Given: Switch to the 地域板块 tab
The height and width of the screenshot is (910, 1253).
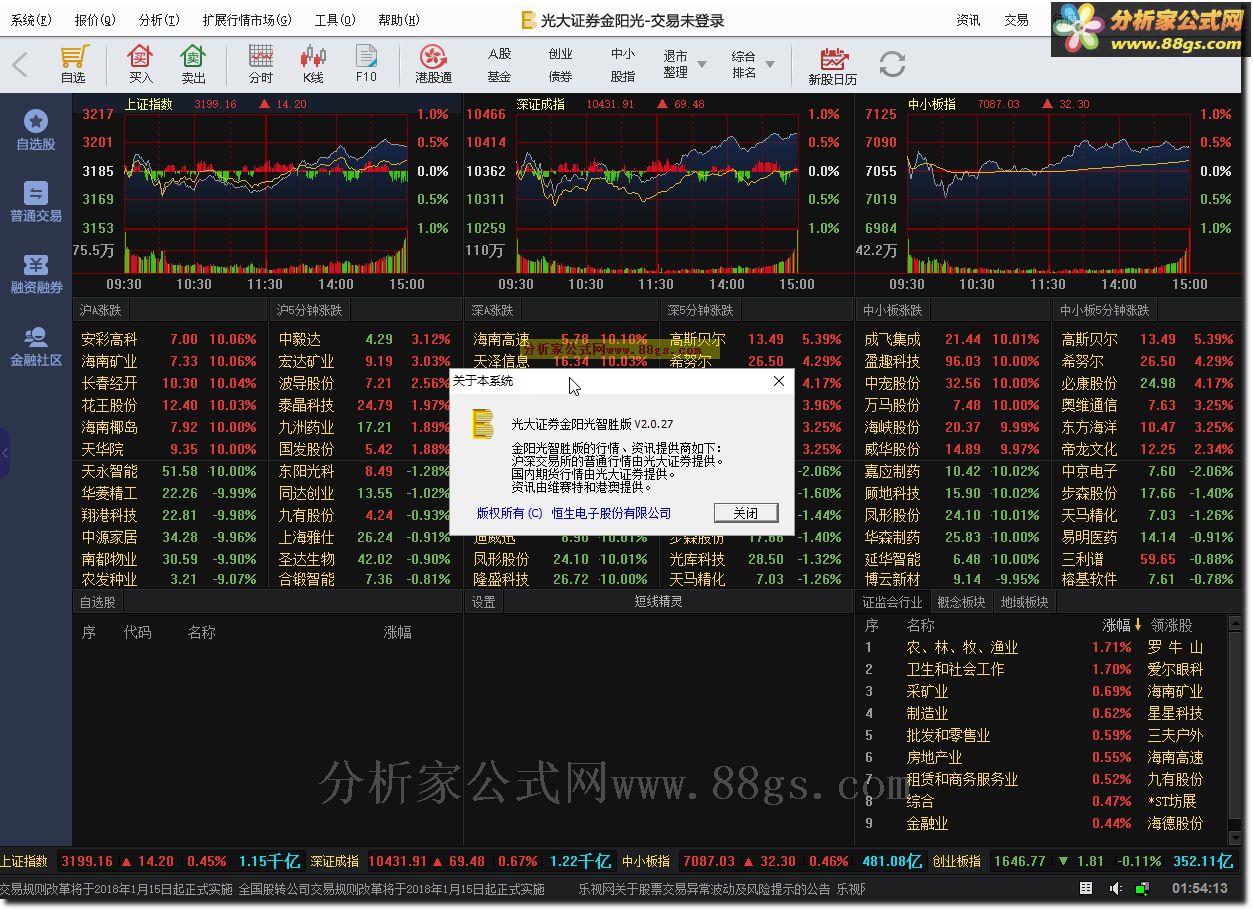Looking at the screenshot, I should click(x=1025, y=602).
